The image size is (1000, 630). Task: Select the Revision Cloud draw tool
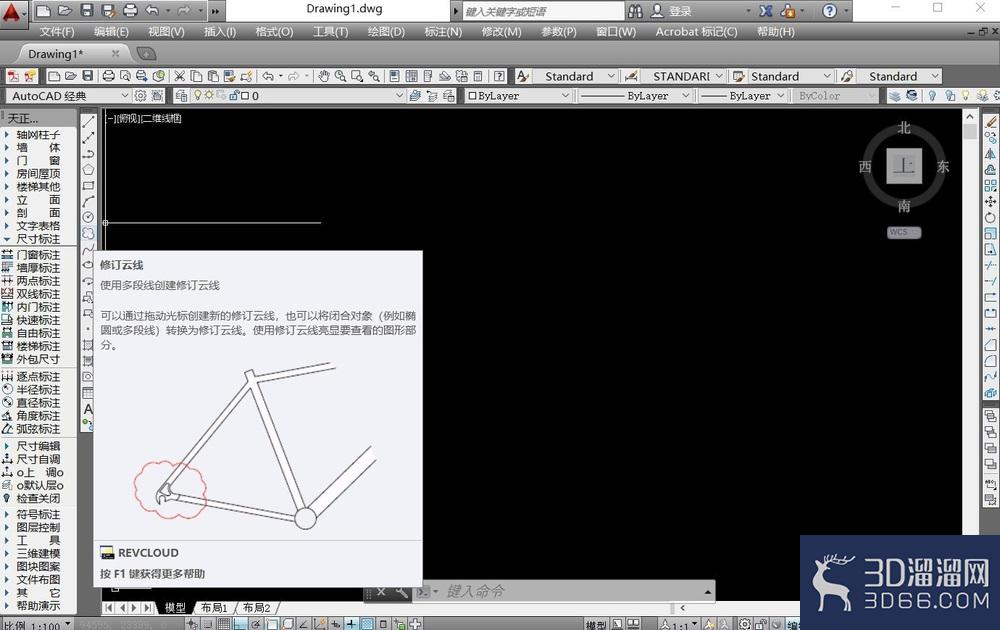(x=88, y=233)
